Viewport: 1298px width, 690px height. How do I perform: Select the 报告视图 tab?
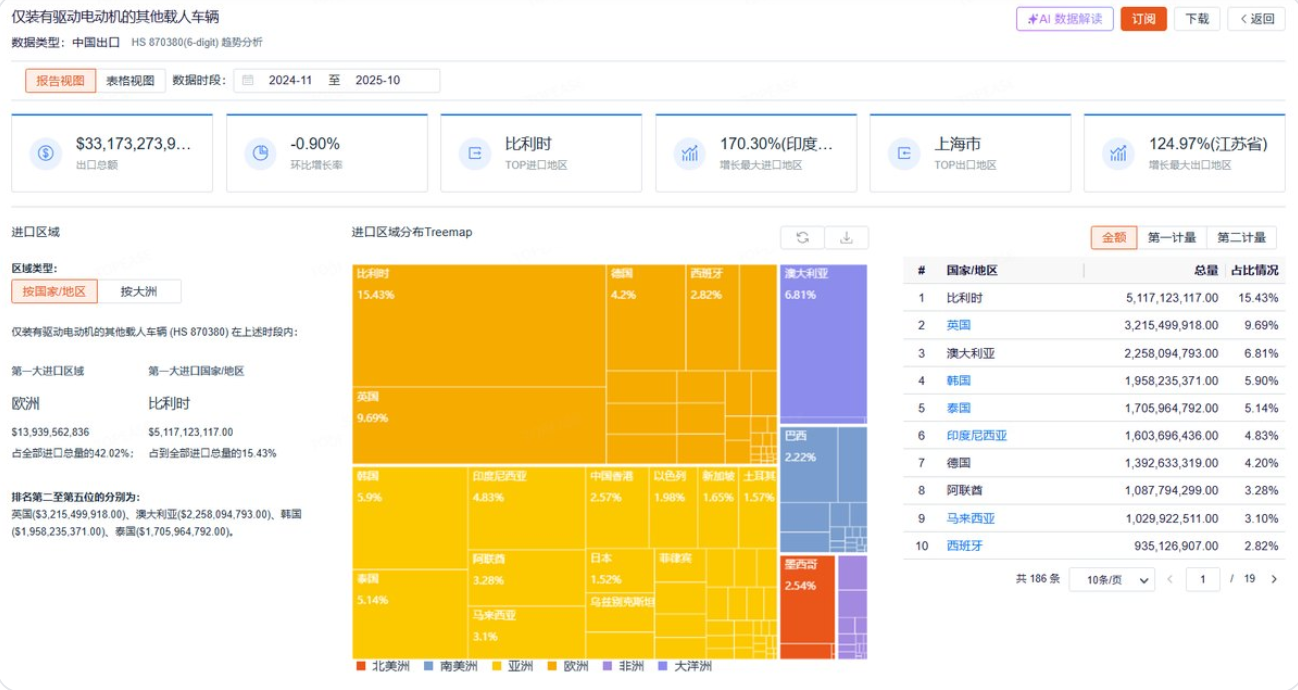61,81
